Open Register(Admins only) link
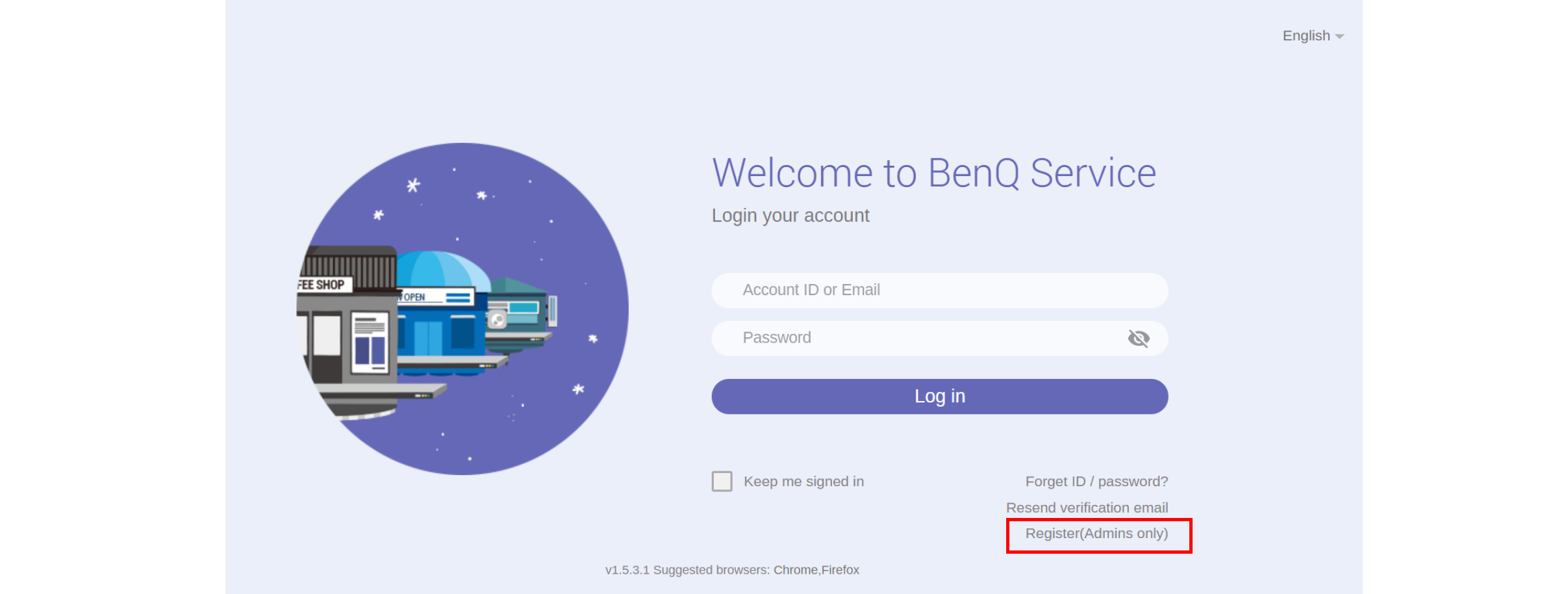 pyautogui.click(x=1096, y=534)
